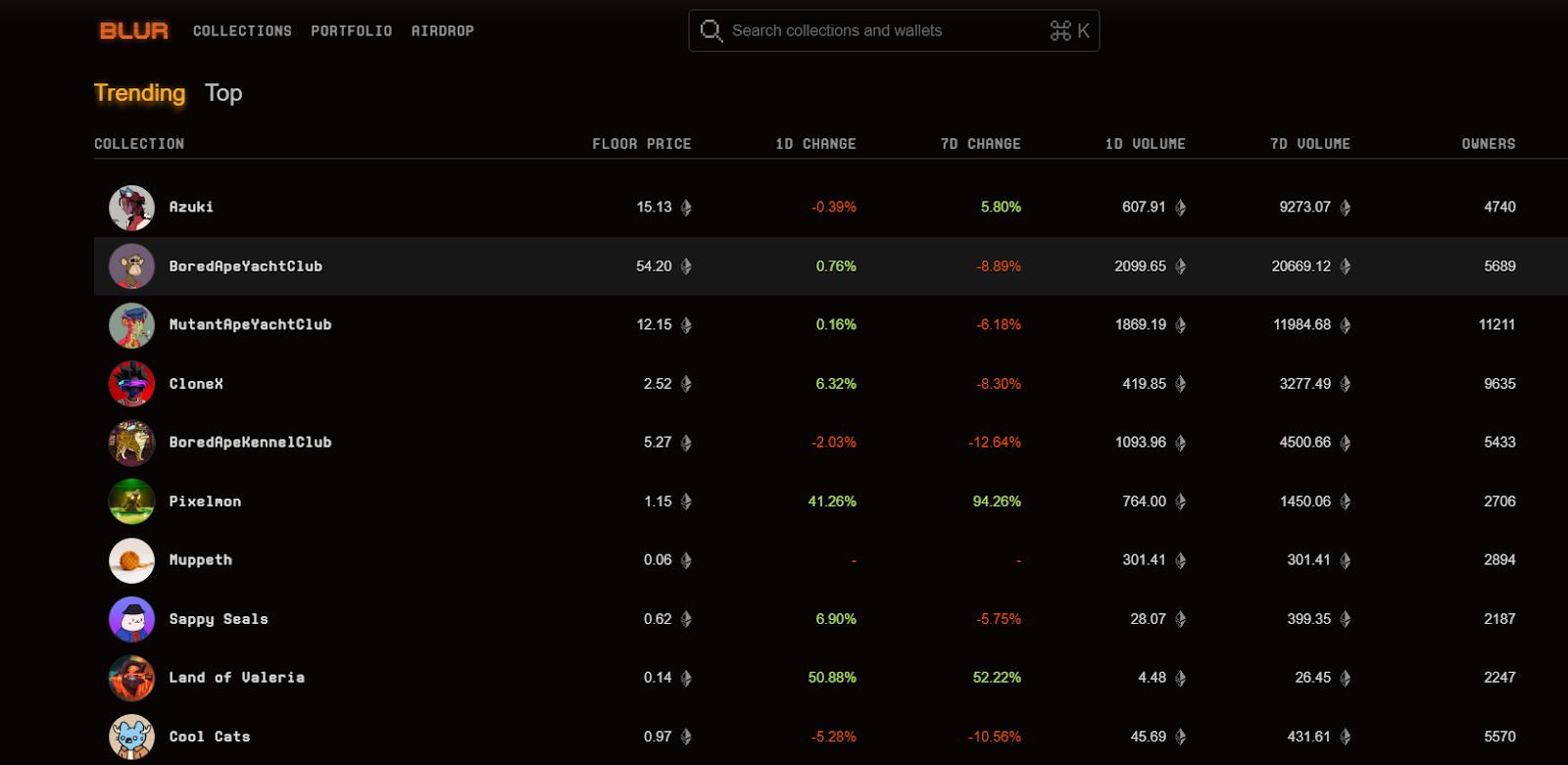Viewport: 1568px width, 765px height.
Task: Click Pixelmon 7D change 94.26%
Action: [997, 501]
